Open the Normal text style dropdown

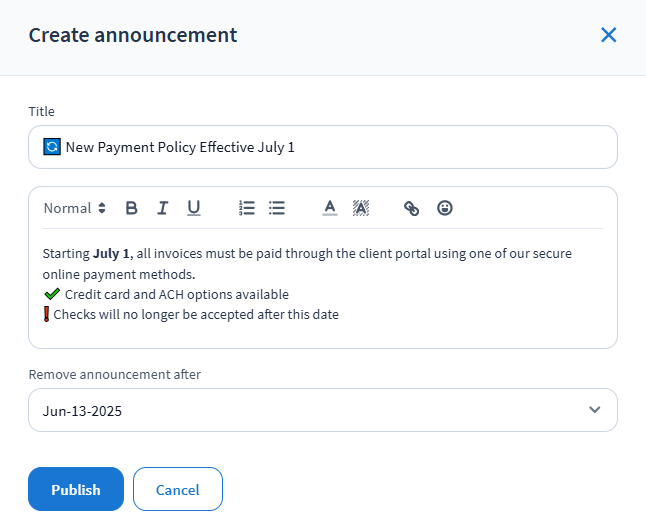pyautogui.click(x=74, y=208)
